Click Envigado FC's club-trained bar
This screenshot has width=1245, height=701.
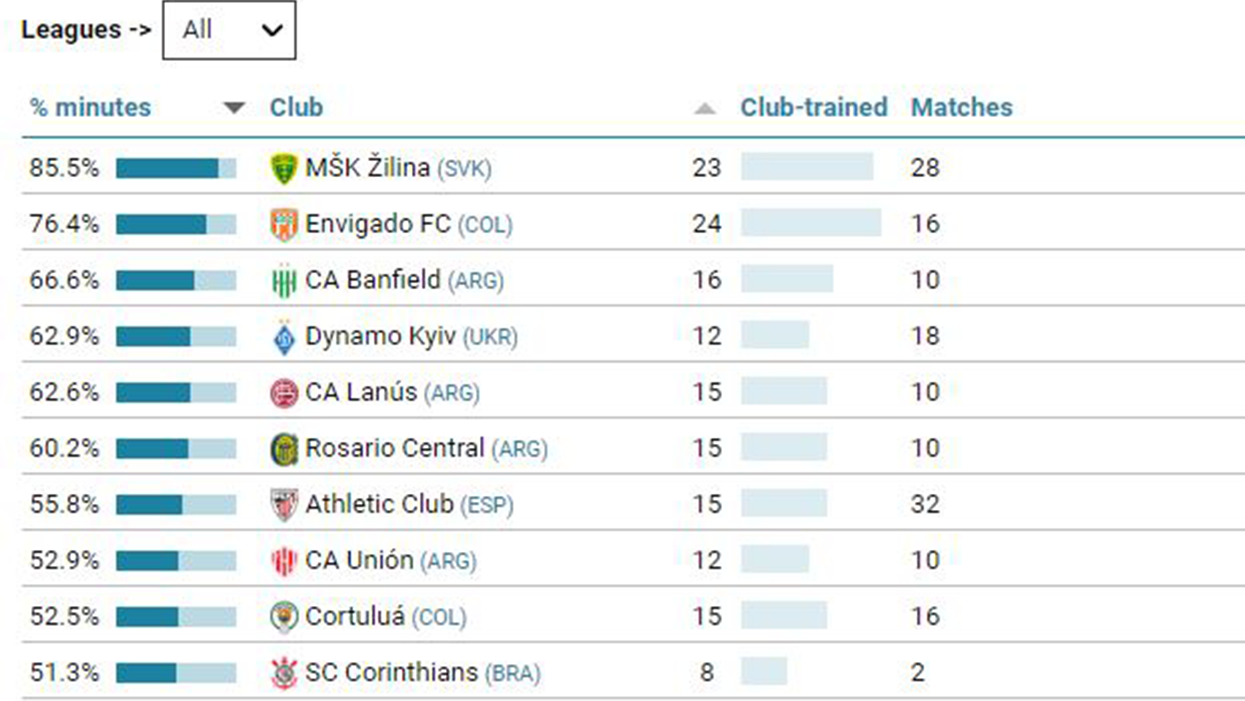click(x=810, y=224)
